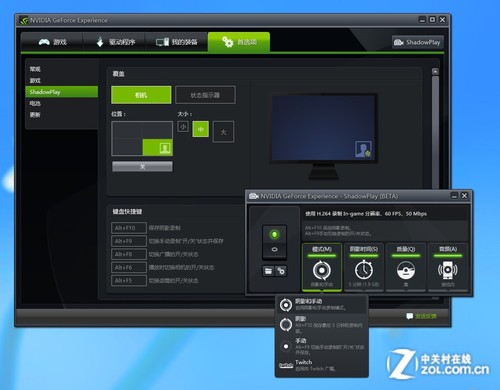Click the preferences panel vertical scrollbar
This screenshot has height=390, width=500.
coord(435,130)
